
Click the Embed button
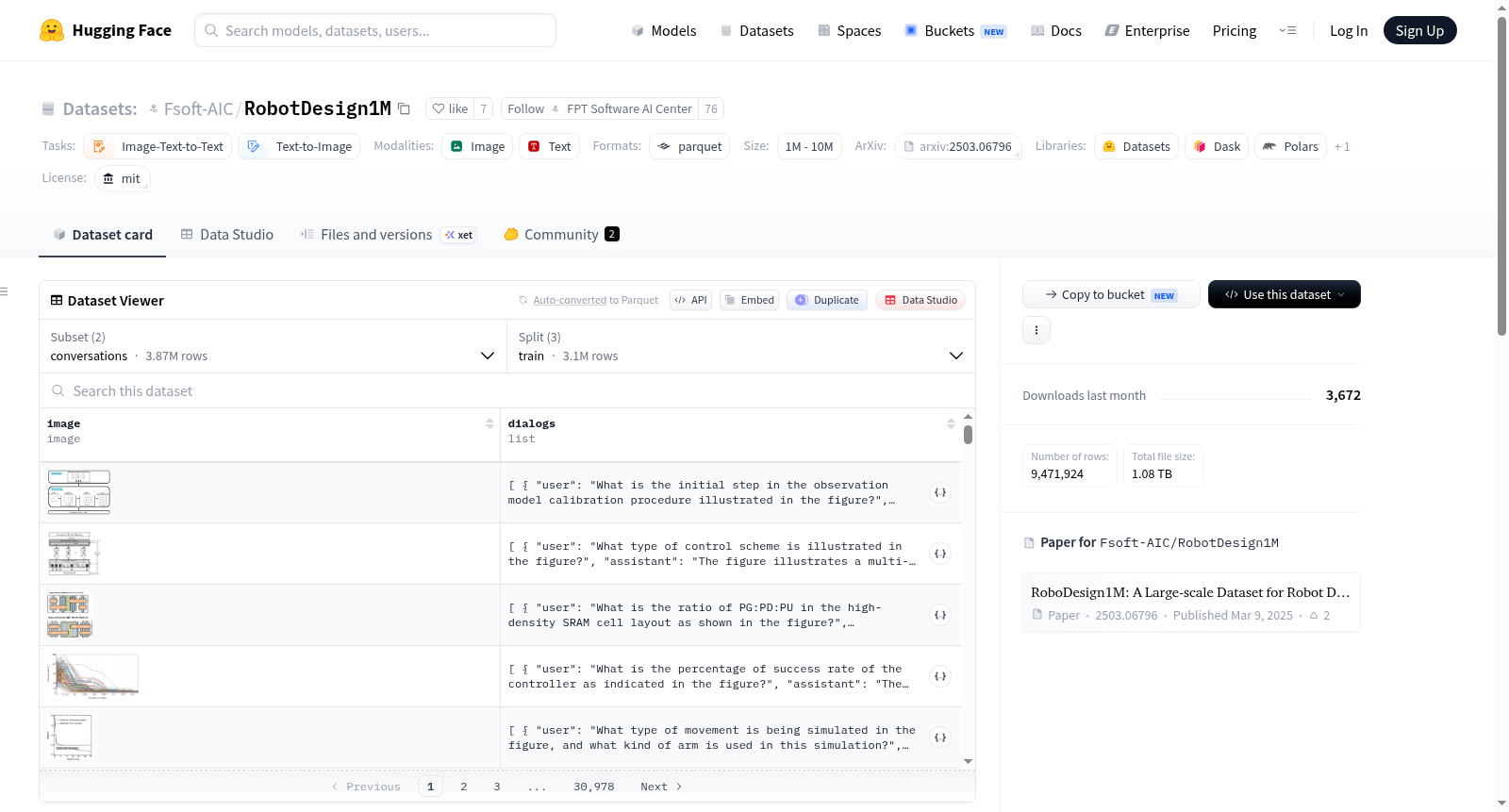749,300
